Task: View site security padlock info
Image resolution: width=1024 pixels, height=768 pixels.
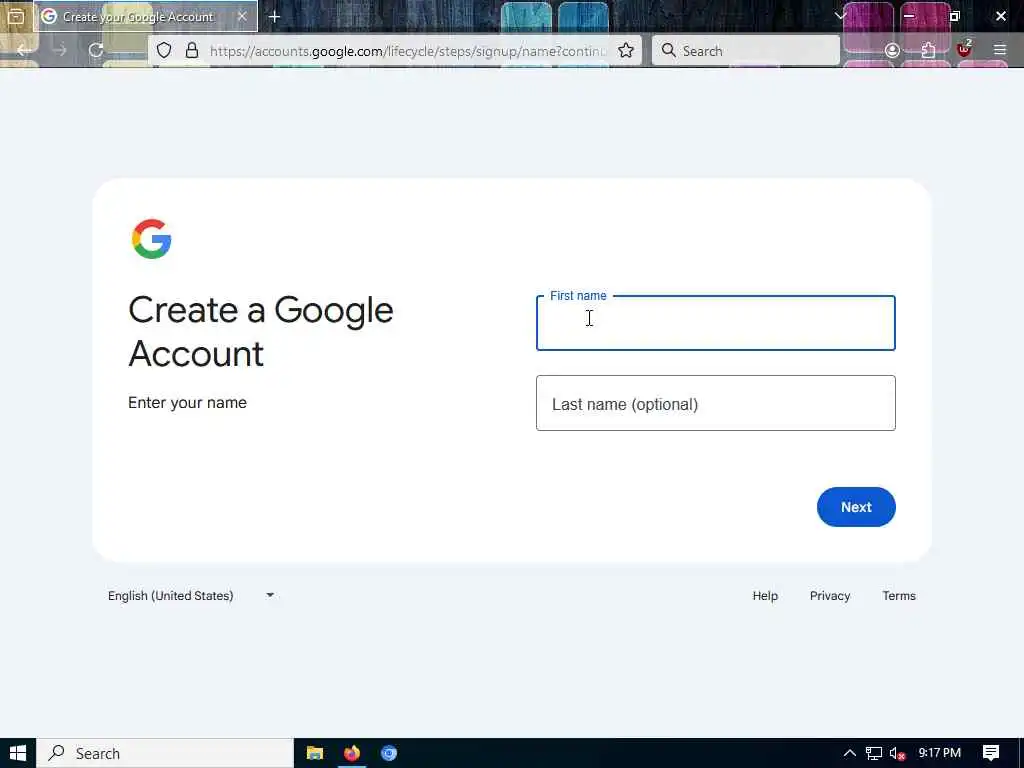Action: point(191,50)
